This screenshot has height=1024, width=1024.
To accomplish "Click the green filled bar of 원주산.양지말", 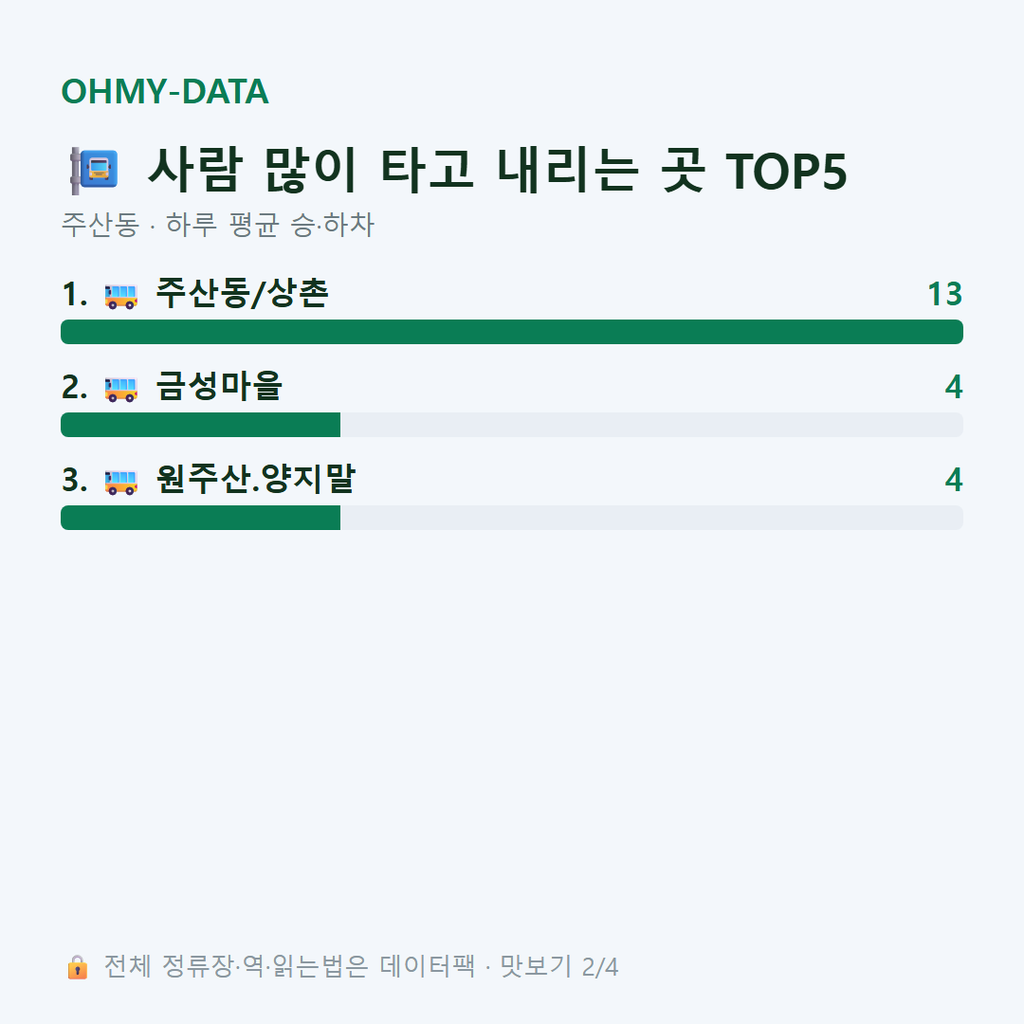I will 200,517.
